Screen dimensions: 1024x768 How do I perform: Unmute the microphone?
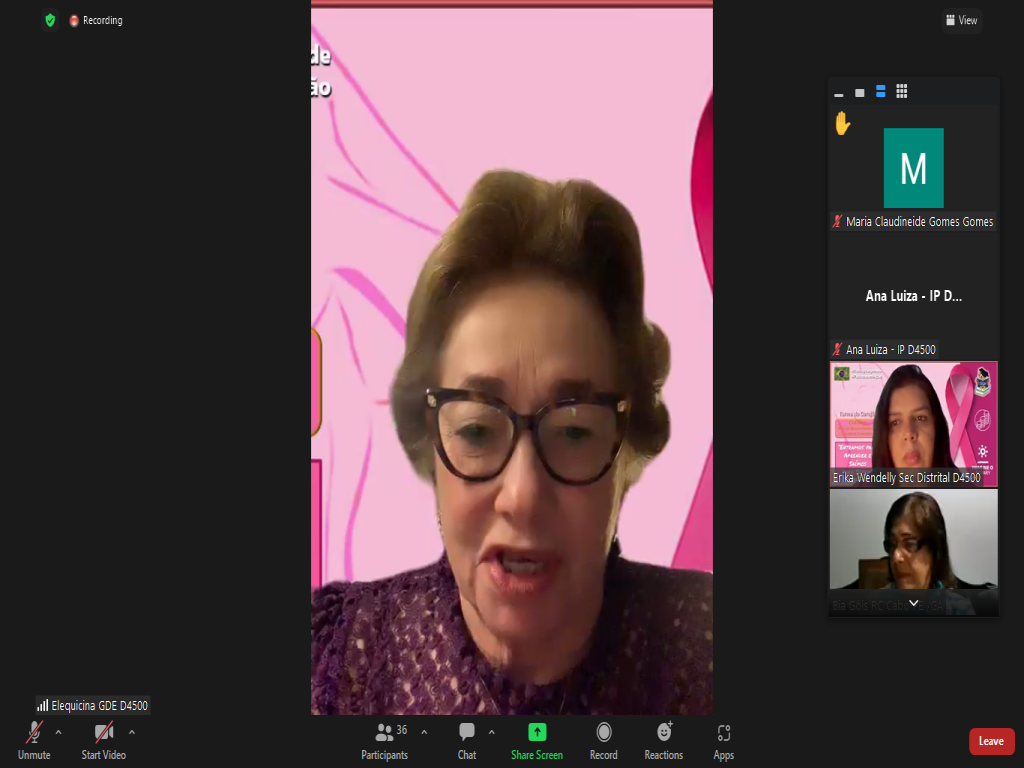click(x=34, y=738)
